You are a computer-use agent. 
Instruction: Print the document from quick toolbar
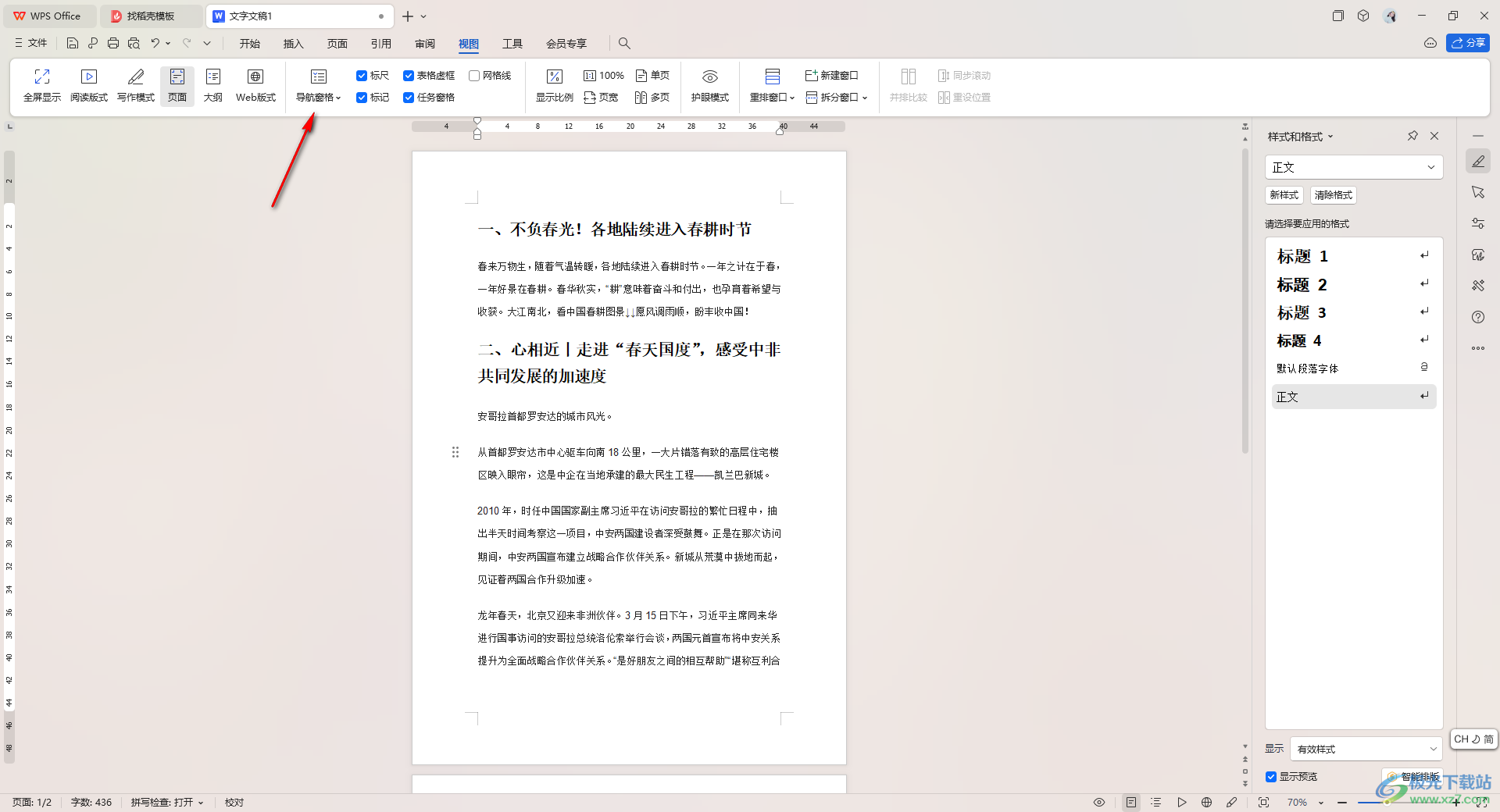(113, 43)
